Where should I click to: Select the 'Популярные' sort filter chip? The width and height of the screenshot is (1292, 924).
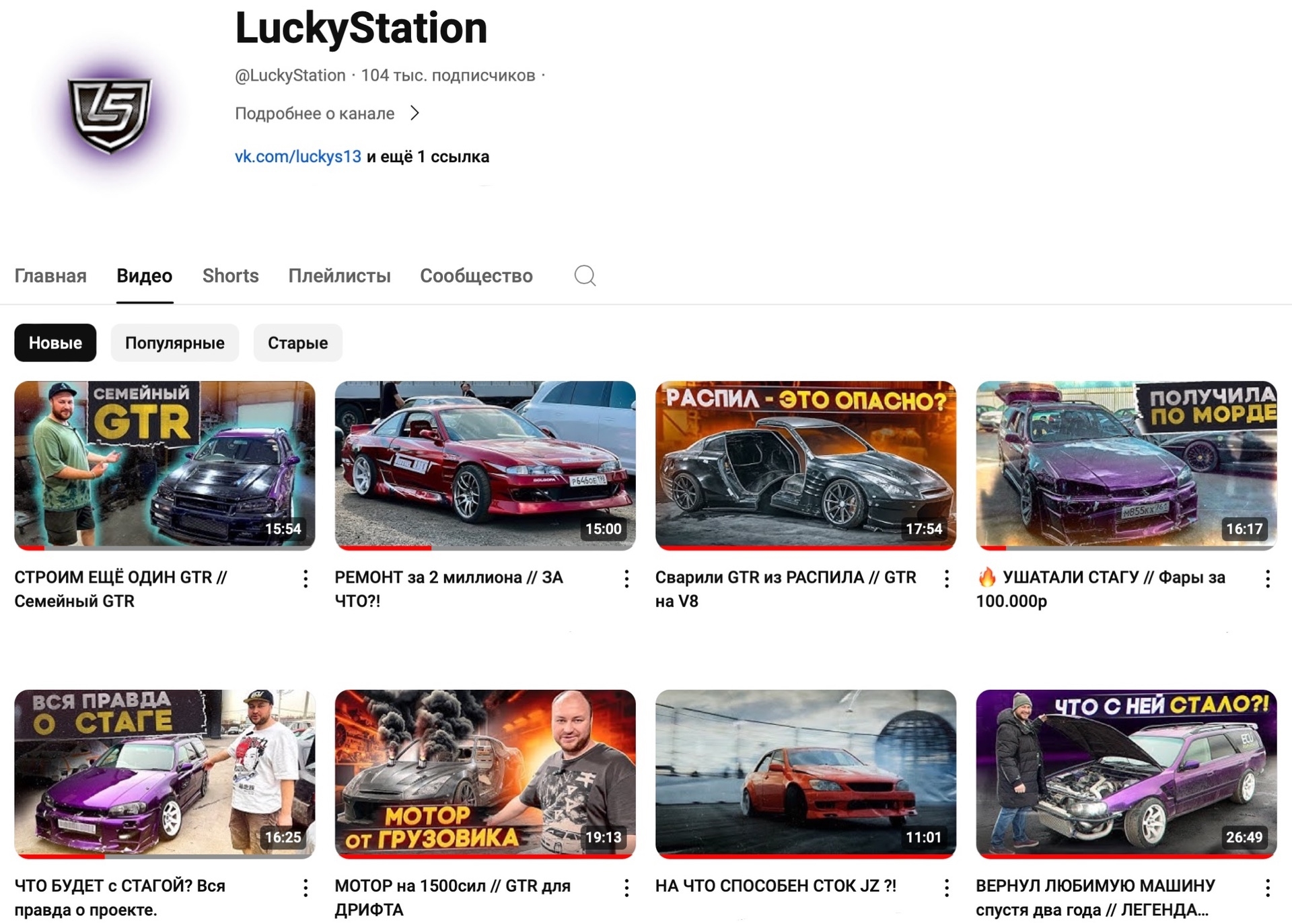click(x=175, y=343)
